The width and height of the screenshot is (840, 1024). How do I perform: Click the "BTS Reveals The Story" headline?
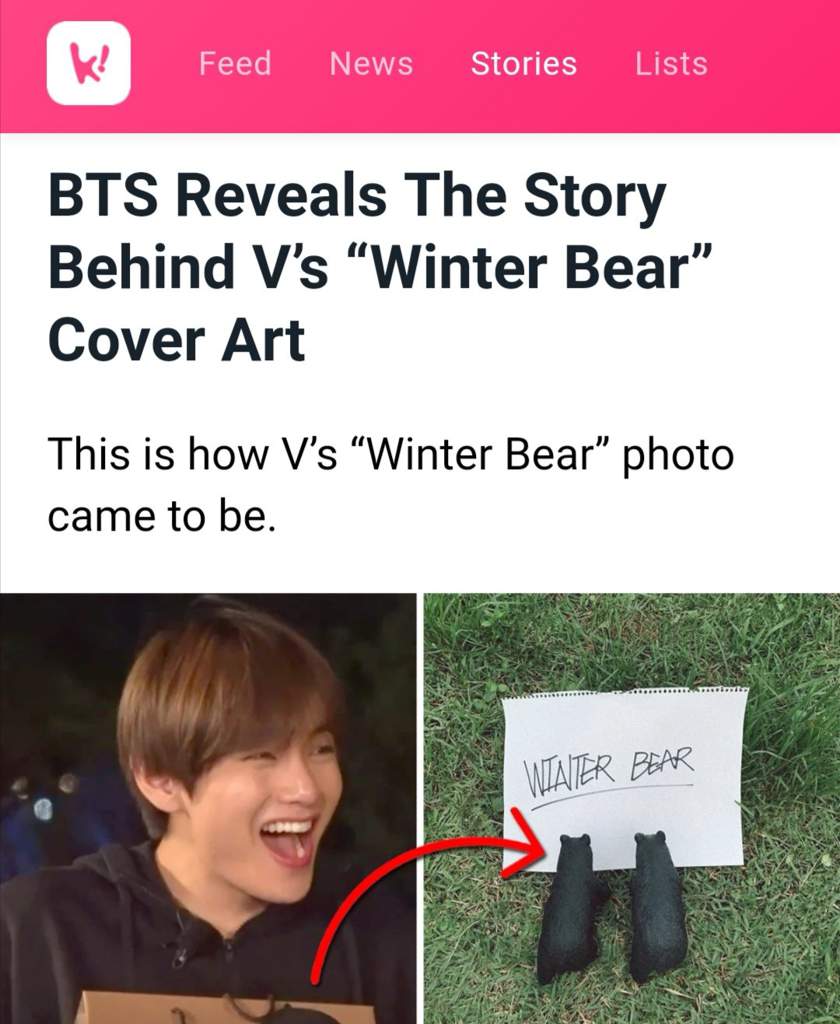click(357, 196)
